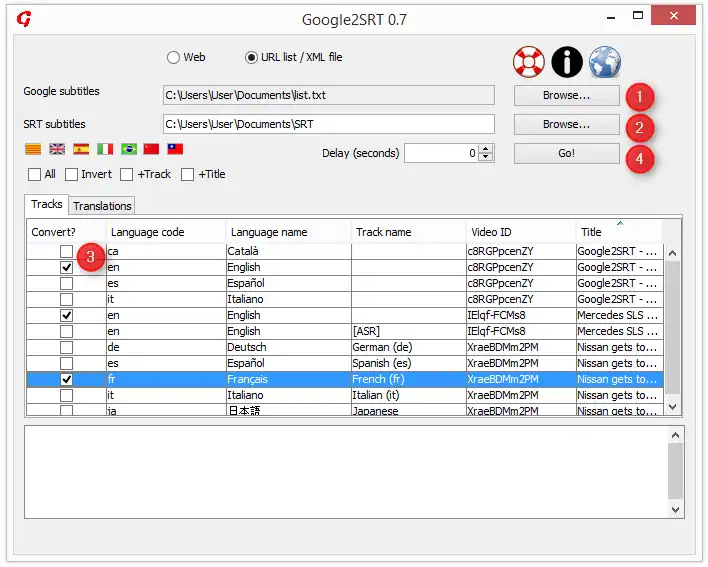The width and height of the screenshot is (708, 567).
Task: Sort by Video ID column header
Action: [521, 232]
